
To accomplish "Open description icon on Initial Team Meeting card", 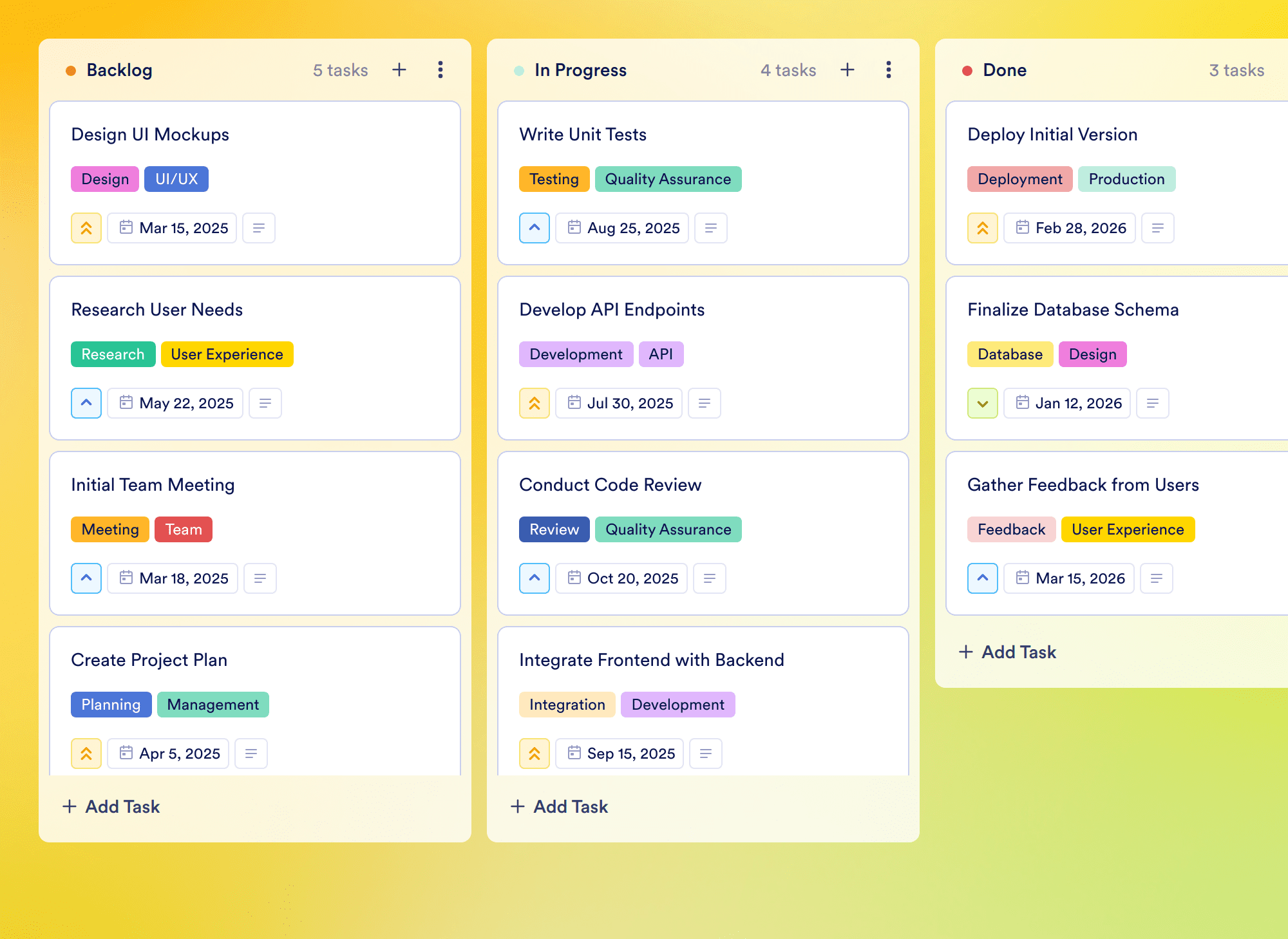I will click(260, 578).
